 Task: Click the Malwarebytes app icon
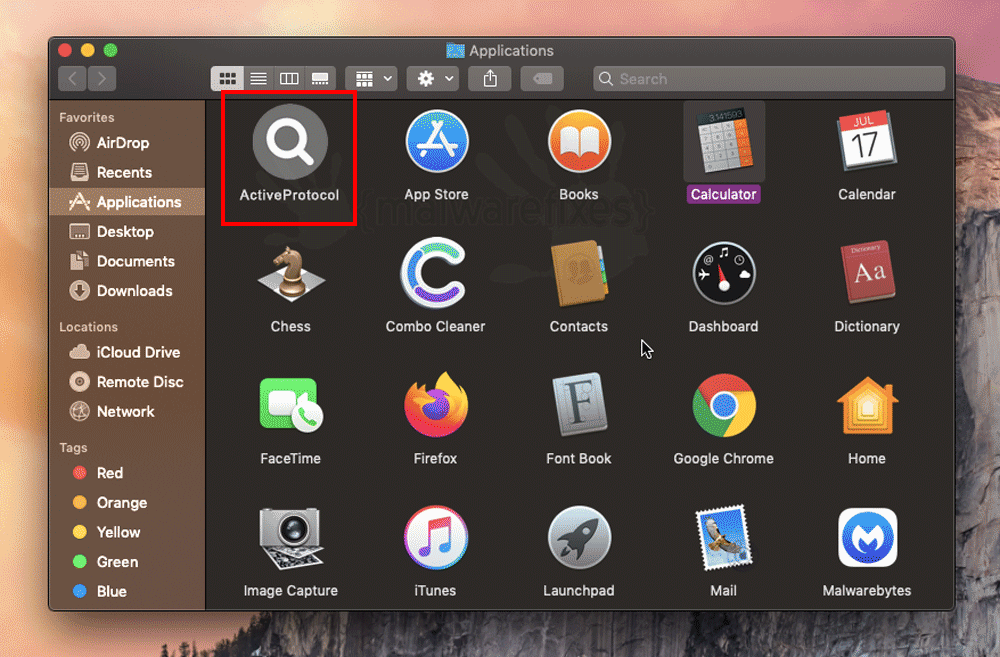[x=867, y=538]
